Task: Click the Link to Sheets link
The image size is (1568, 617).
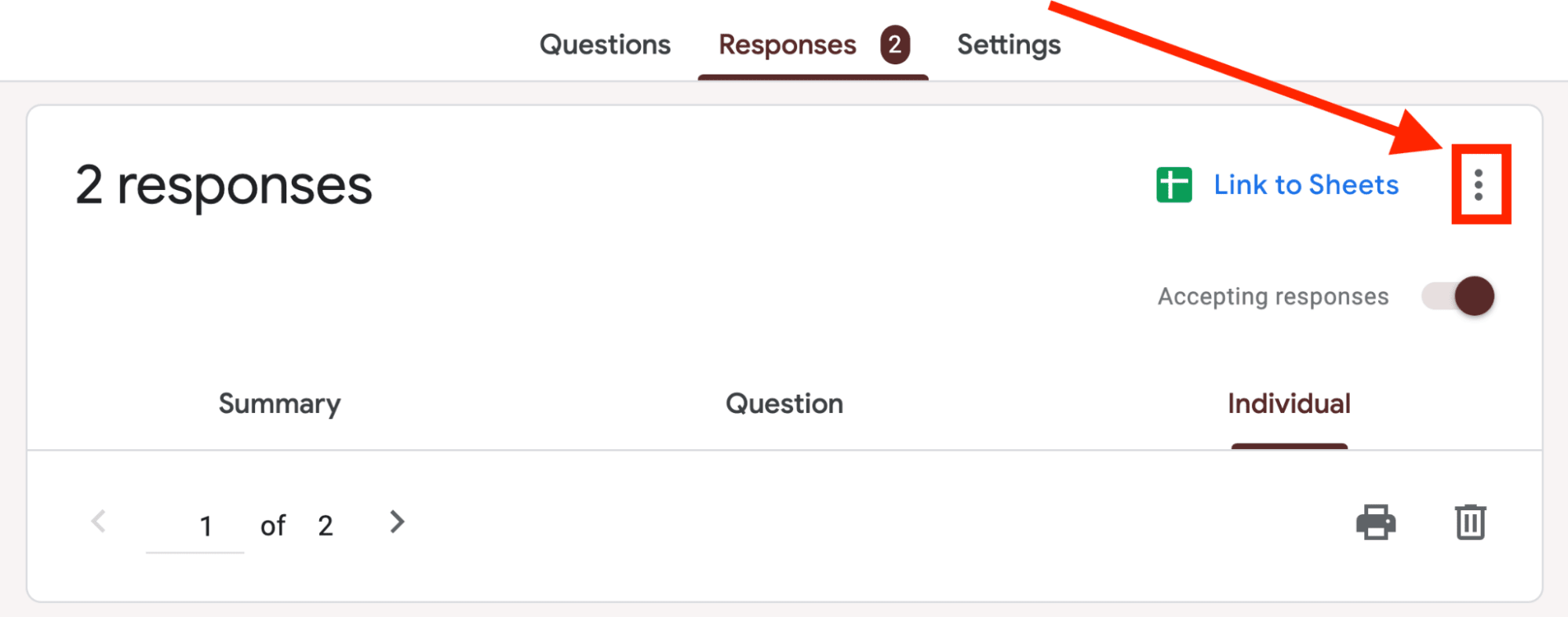Action: pyautogui.click(x=1306, y=184)
